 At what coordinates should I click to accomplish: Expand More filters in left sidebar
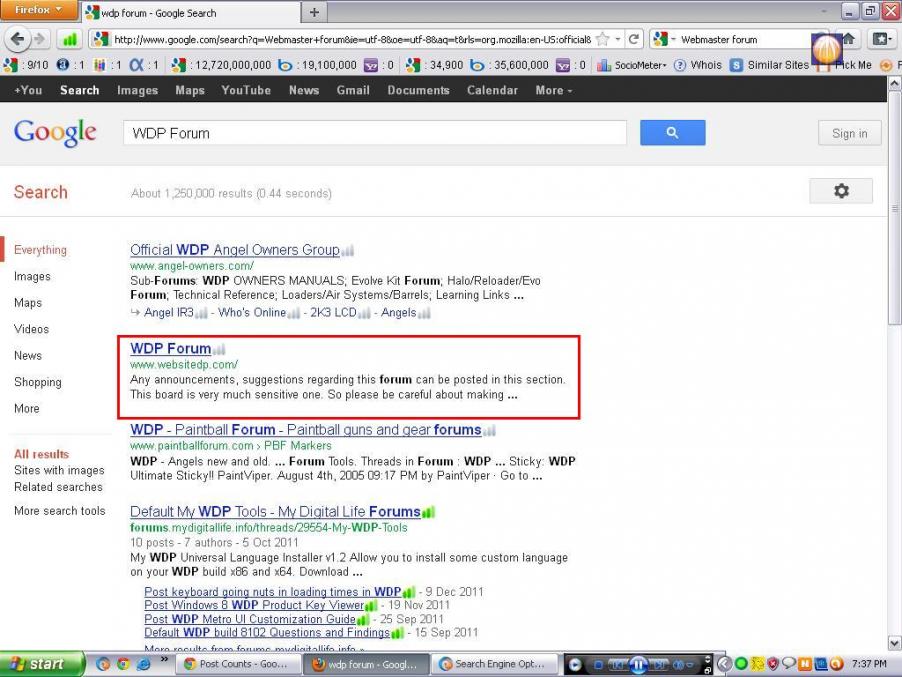pyautogui.click(x=26, y=408)
